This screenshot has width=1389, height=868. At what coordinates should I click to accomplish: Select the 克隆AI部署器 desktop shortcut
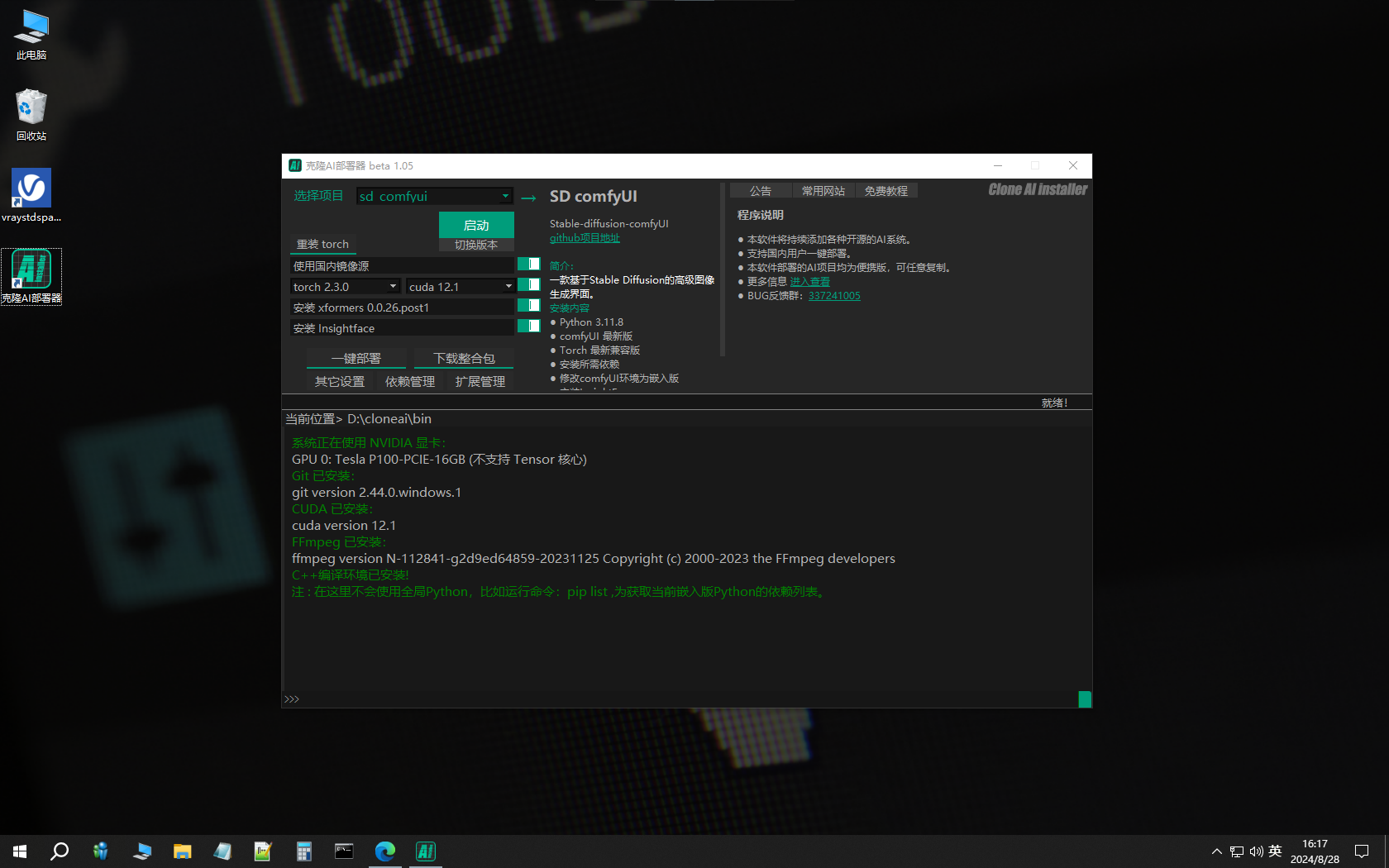coord(31,277)
